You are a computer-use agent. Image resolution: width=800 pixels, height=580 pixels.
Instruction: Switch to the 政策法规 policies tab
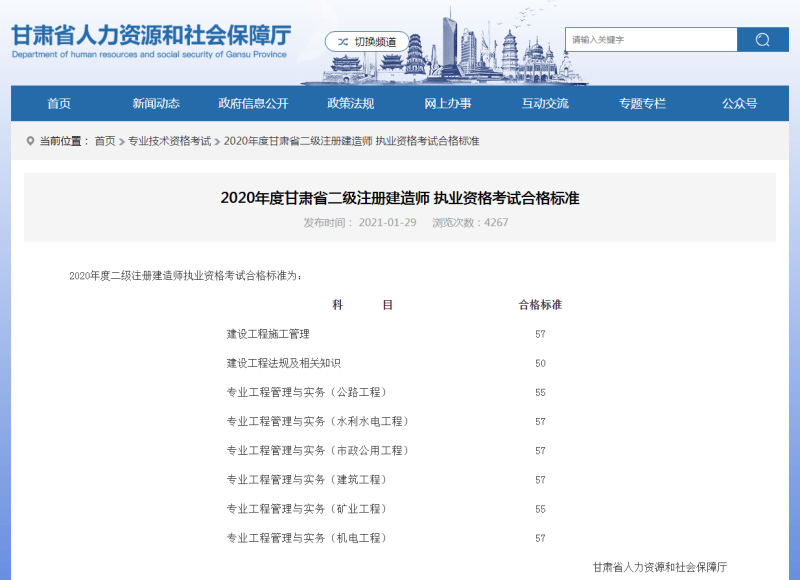click(349, 103)
